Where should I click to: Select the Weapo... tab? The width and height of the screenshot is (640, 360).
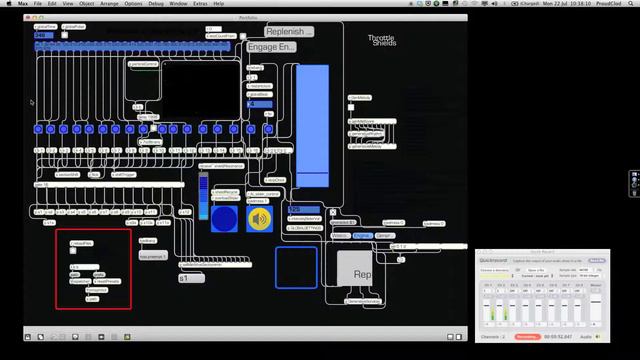click(x=340, y=236)
